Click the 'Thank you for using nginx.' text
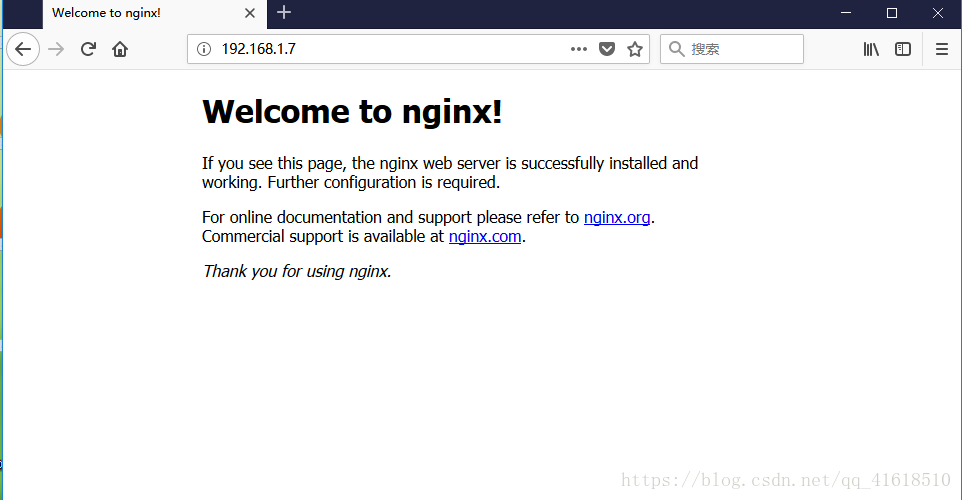This screenshot has width=962, height=500. [x=297, y=271]
